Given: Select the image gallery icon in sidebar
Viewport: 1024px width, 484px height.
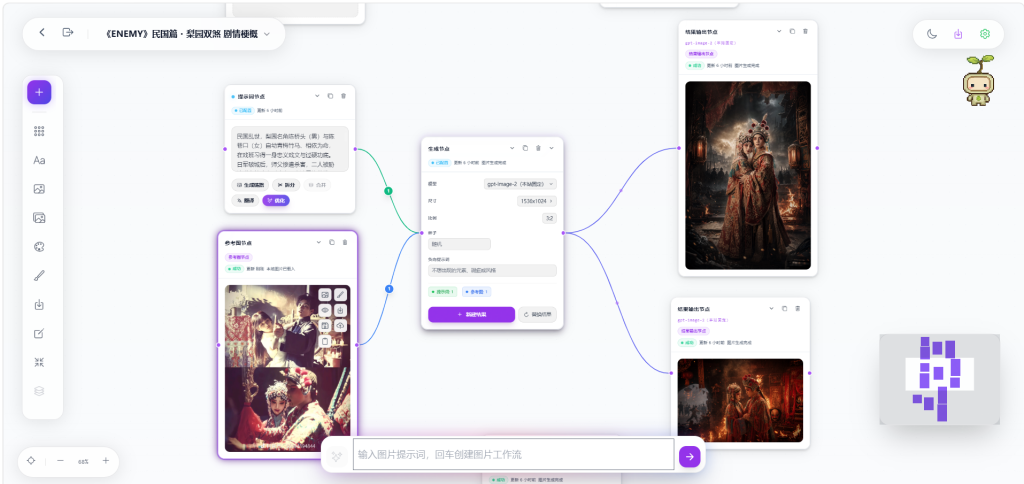Looking at the screenshot, I should point(39,218).
